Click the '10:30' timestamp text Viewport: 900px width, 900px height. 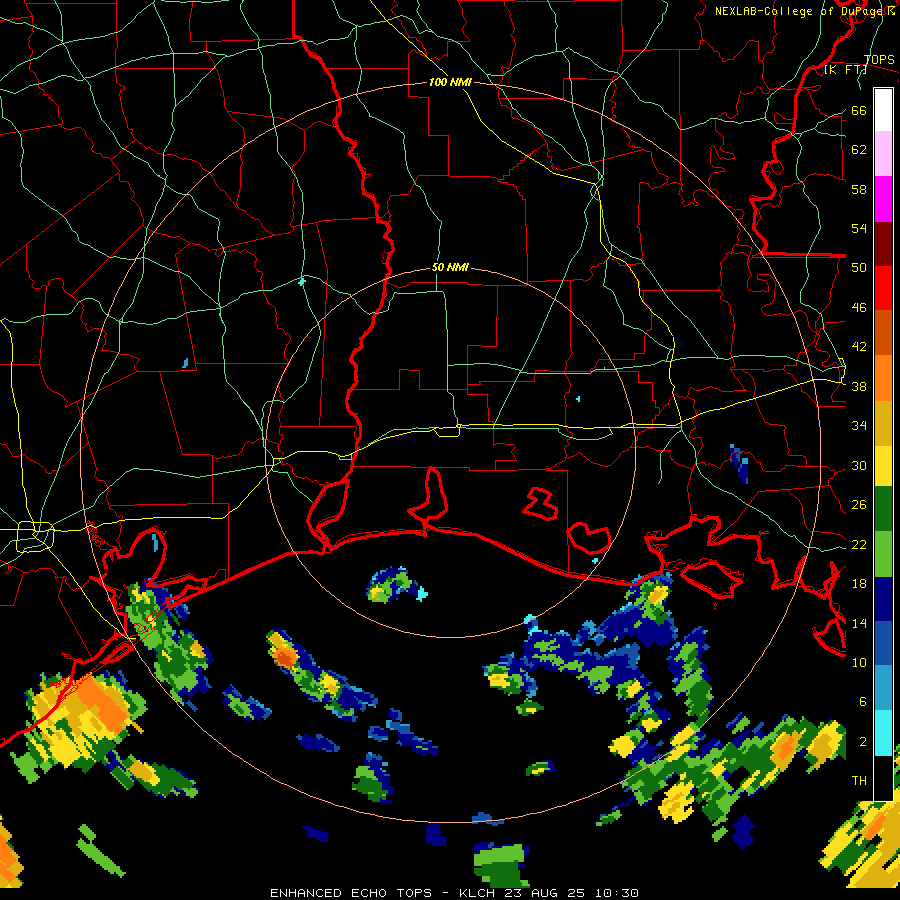click(x=616, y=893)
